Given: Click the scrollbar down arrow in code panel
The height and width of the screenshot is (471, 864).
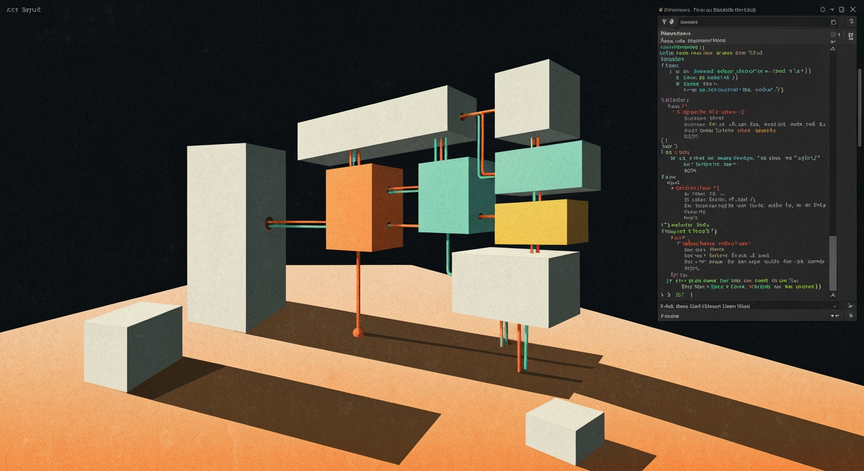Looking at the screenshot, I should (833, 295).
